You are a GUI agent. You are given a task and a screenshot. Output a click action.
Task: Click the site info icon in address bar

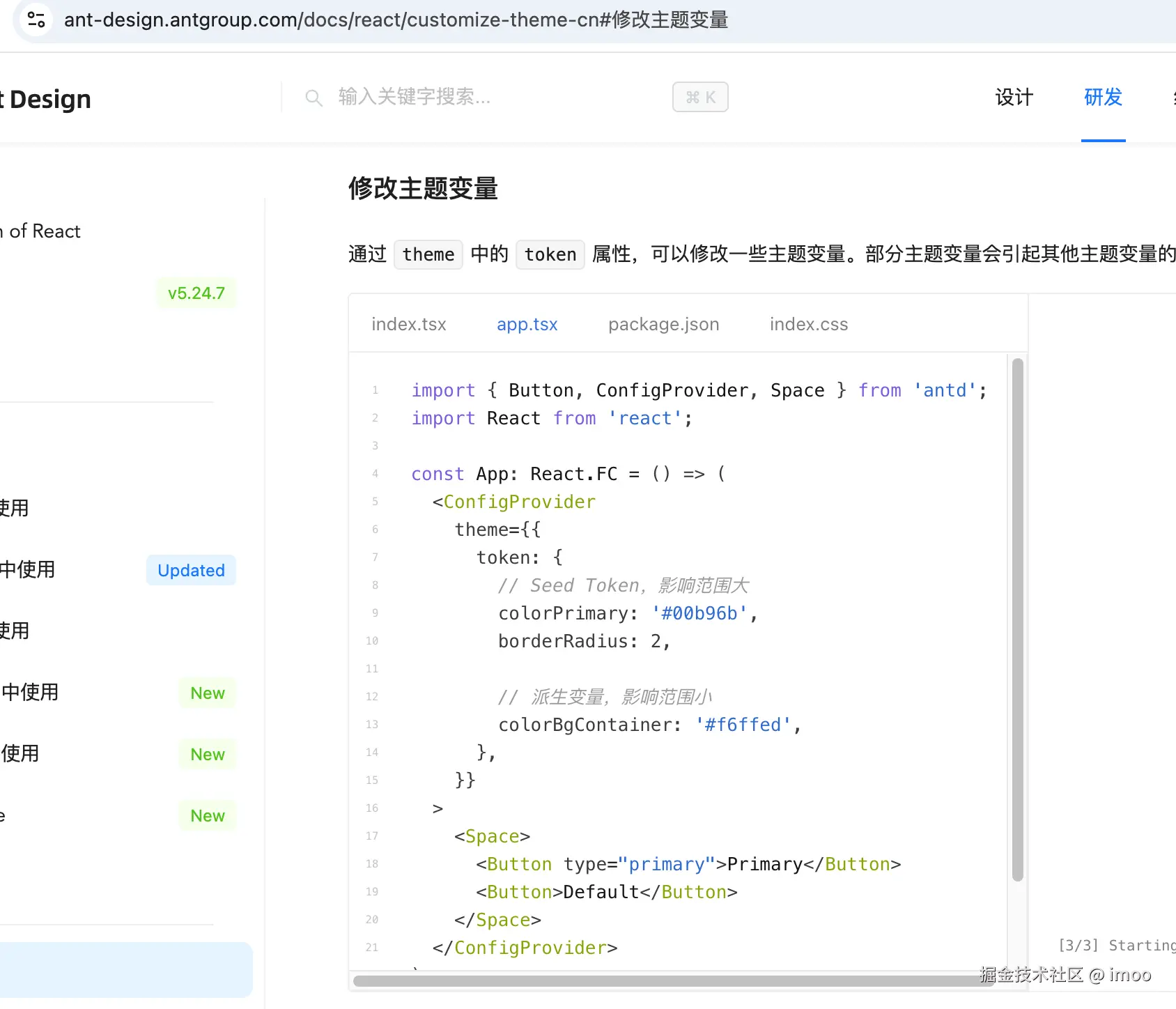coord(36,20)
